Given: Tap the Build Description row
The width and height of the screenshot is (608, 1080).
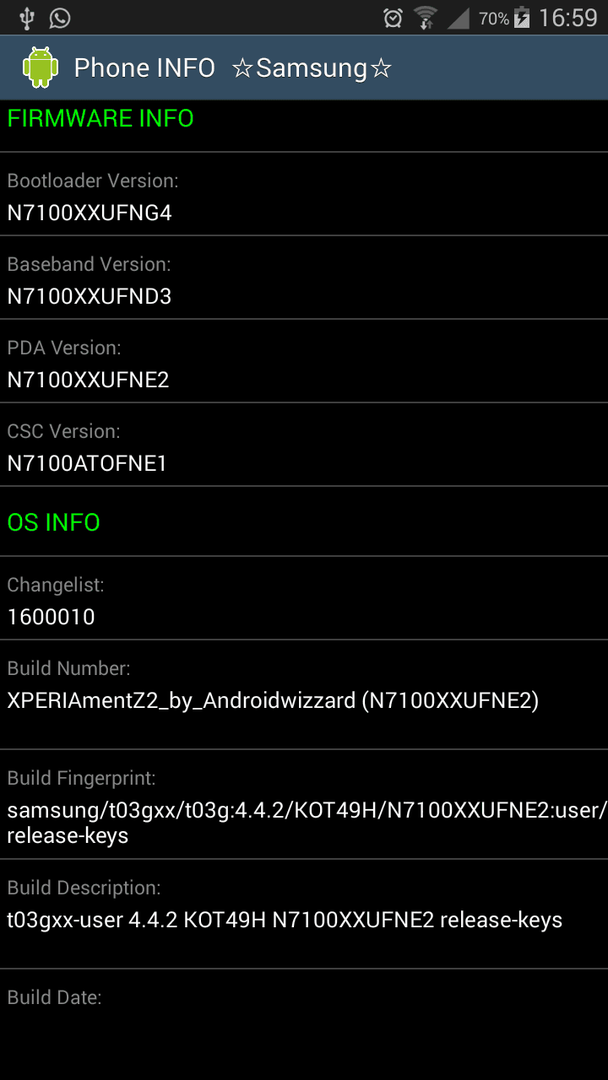Looking at the screenshot, I should click(304, 914).
